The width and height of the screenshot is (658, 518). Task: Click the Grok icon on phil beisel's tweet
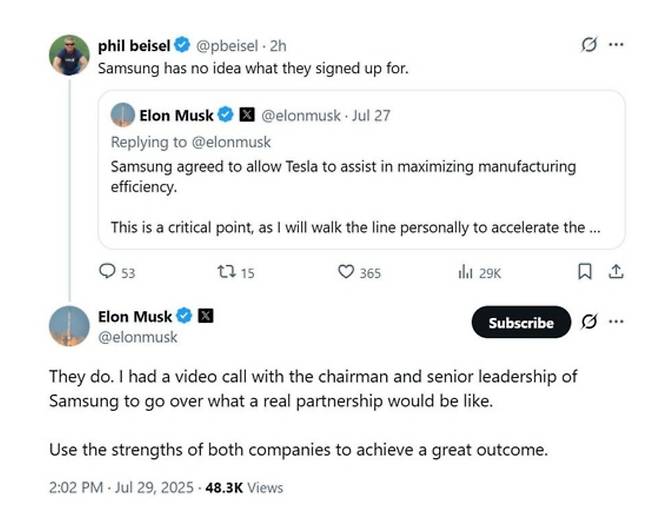point(589,44)
